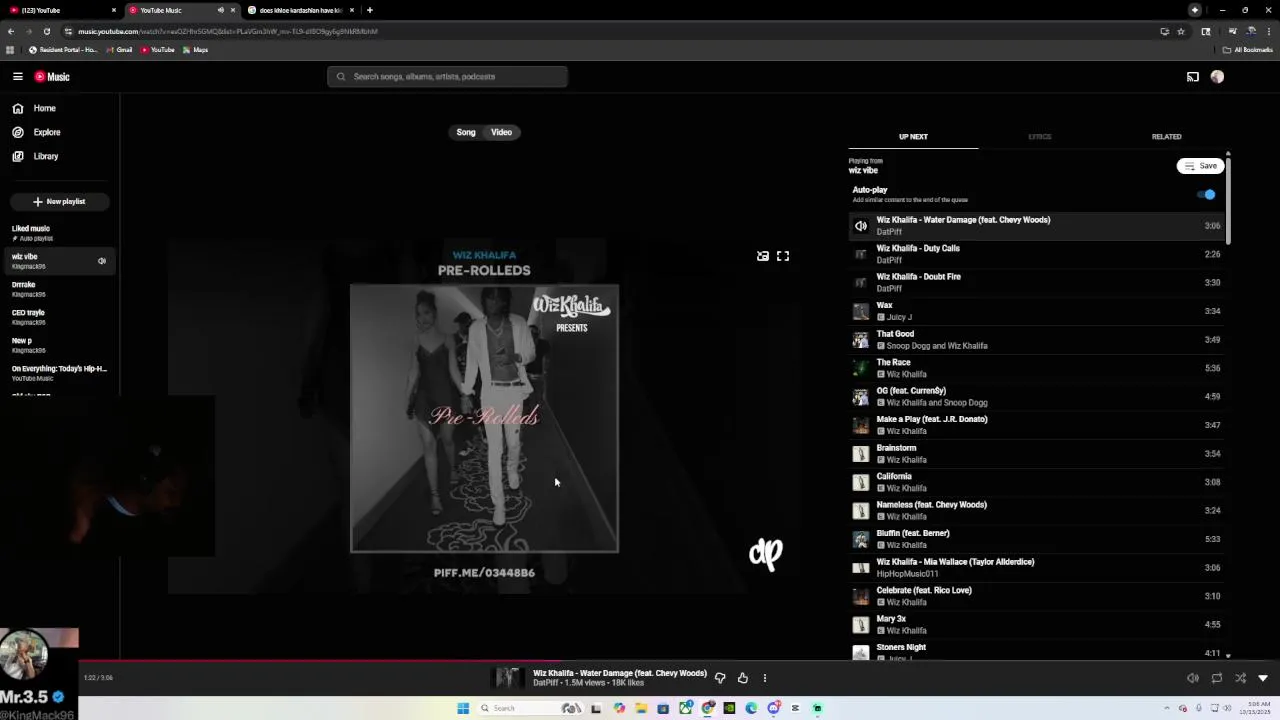The image size is (1280, 720).
Task: Play That Good from the queue
Action: (x=1036, y=340)
